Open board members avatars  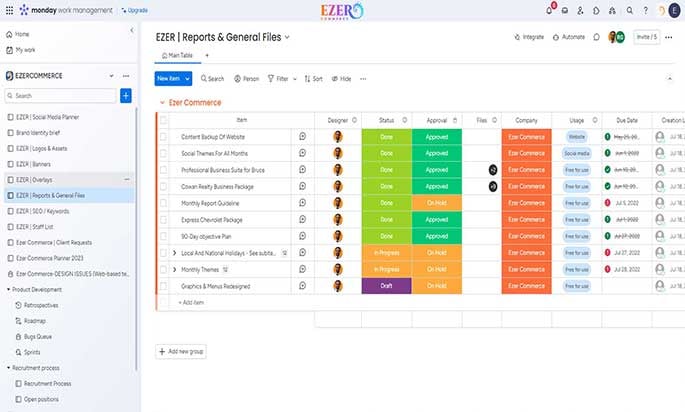pos(616,37)
